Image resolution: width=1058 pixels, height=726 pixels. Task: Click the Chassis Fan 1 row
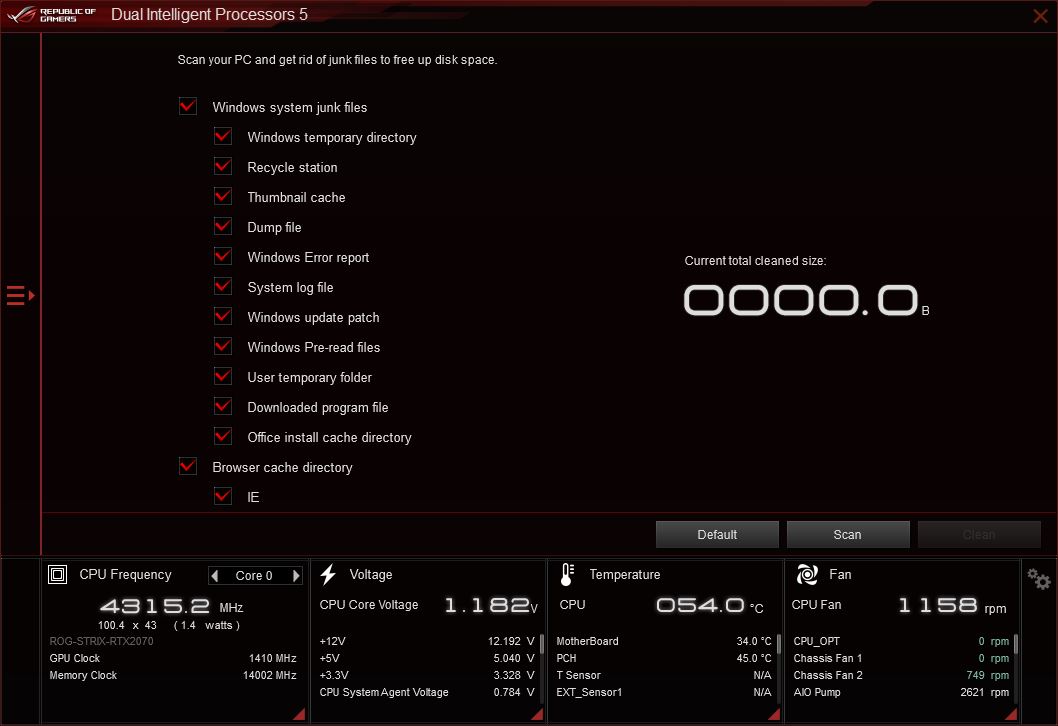[901, 658]
